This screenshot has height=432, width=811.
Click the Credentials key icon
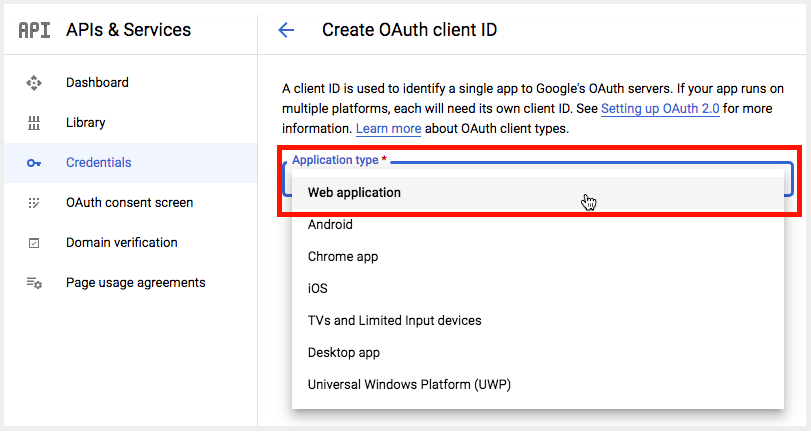[34, 163]
